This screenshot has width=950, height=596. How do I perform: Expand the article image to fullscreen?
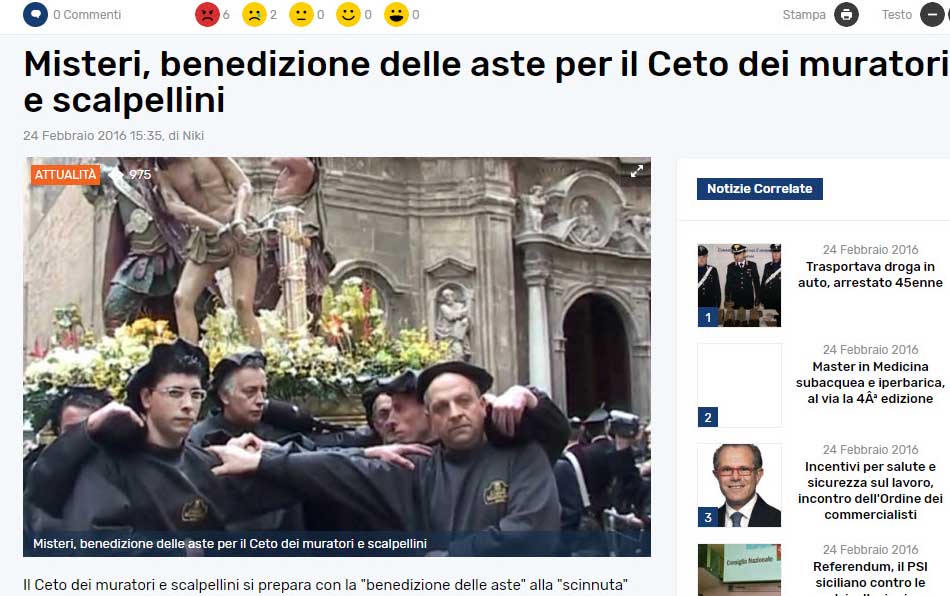click(636, 171)
